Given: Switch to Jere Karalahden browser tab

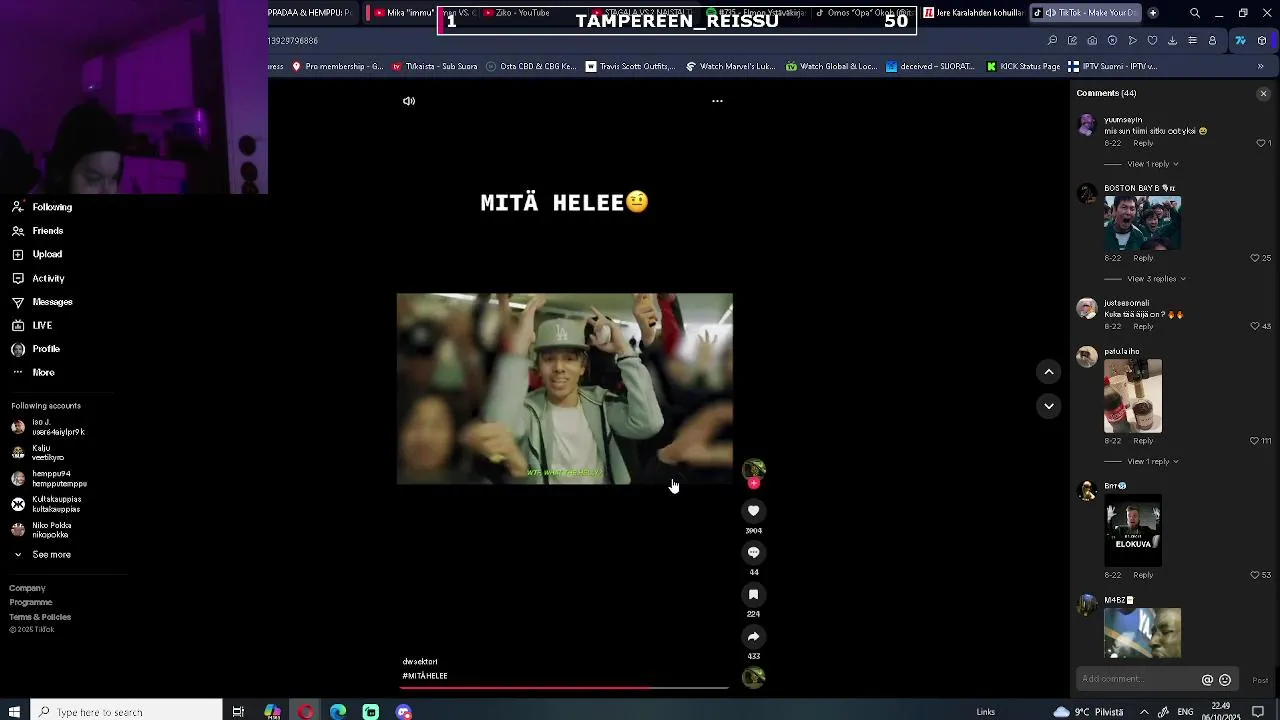Looking at the screenshot, I should [x=972, y=13].
